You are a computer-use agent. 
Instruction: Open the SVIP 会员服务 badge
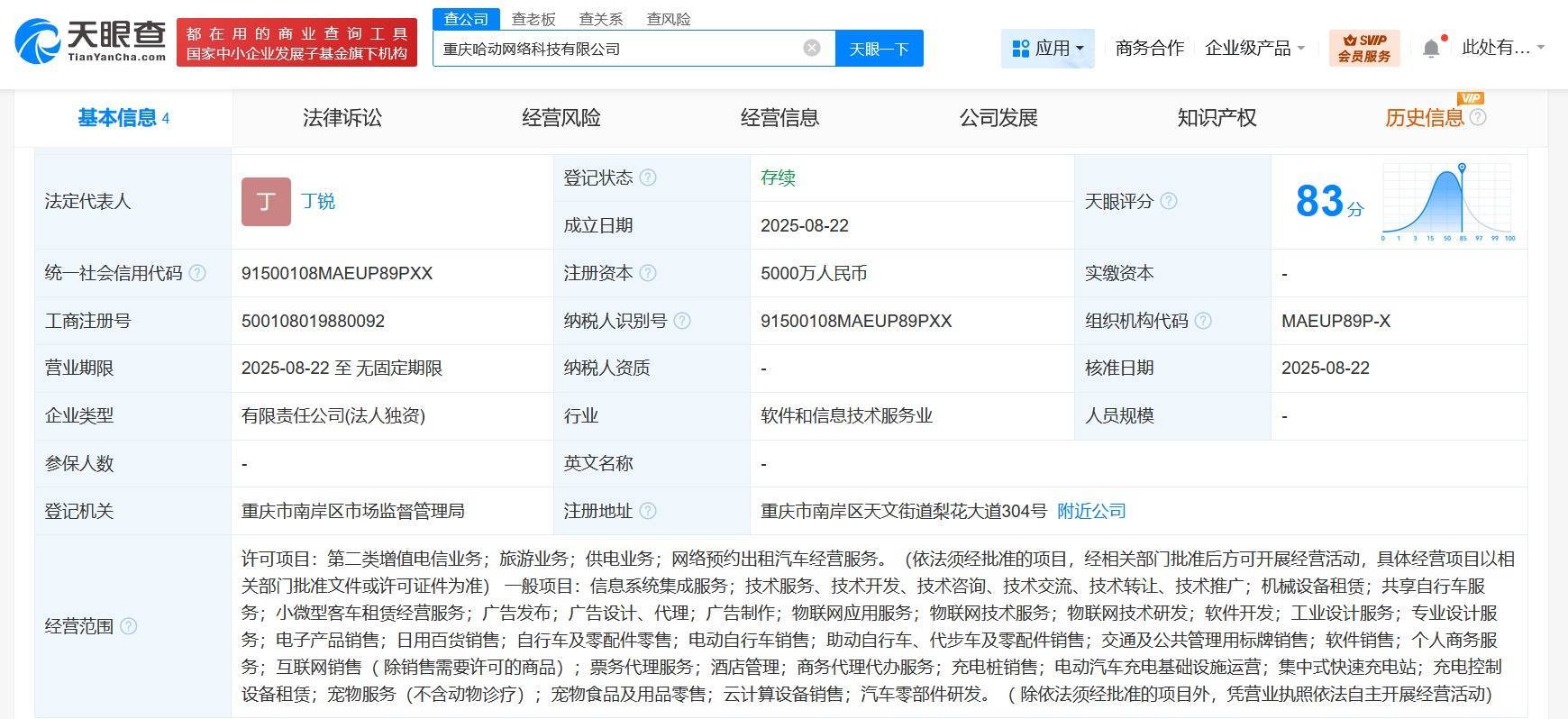point(1364,48)
